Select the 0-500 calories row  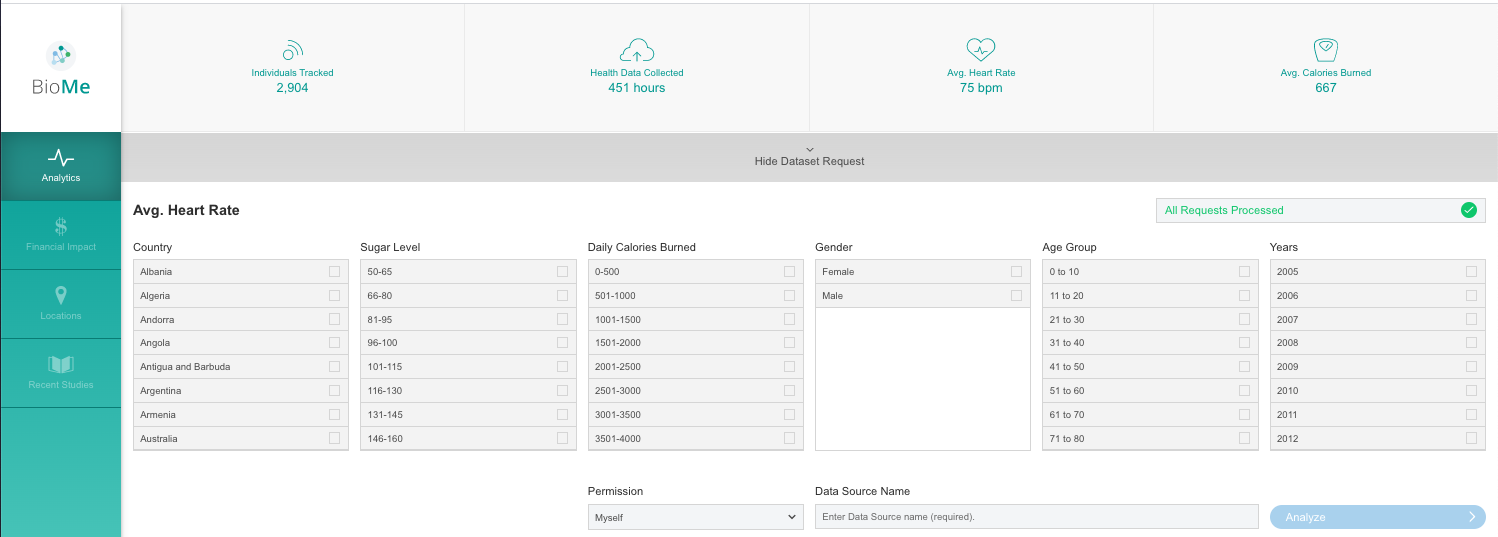696,271
